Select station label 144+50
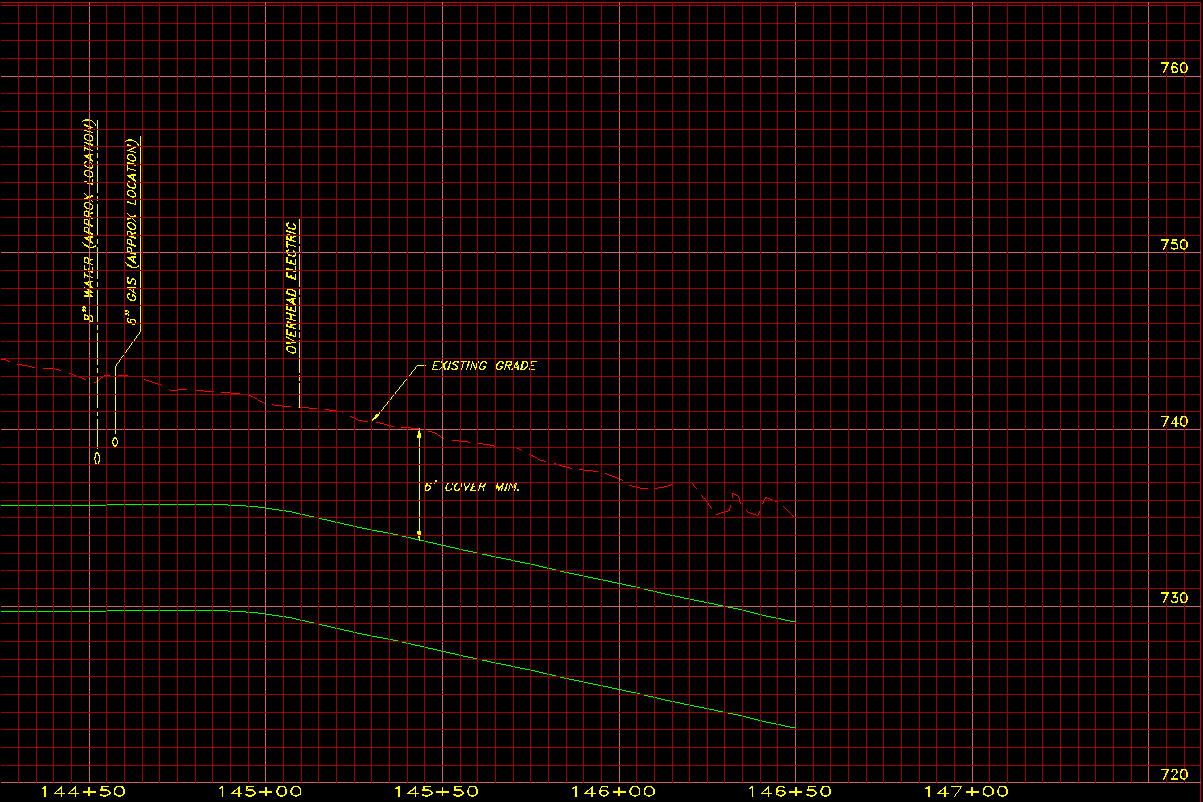Screen dimensions: 1203x802 (x=82, y=792)
